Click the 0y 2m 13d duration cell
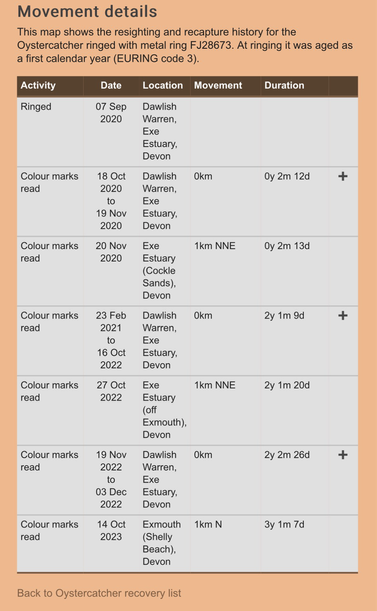Viewport: 377px width, 611px height. click(x=287, y=246)
